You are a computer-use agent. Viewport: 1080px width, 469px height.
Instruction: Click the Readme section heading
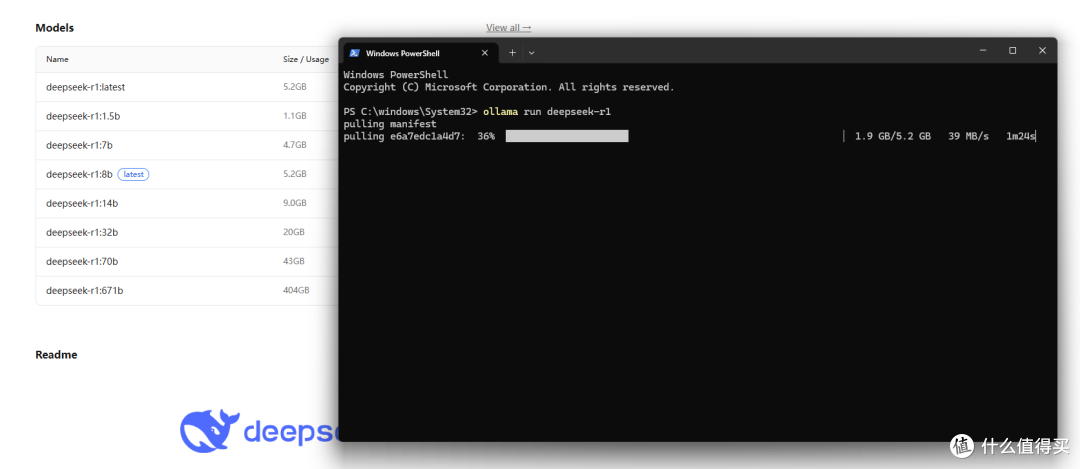(x=56, y=355)
